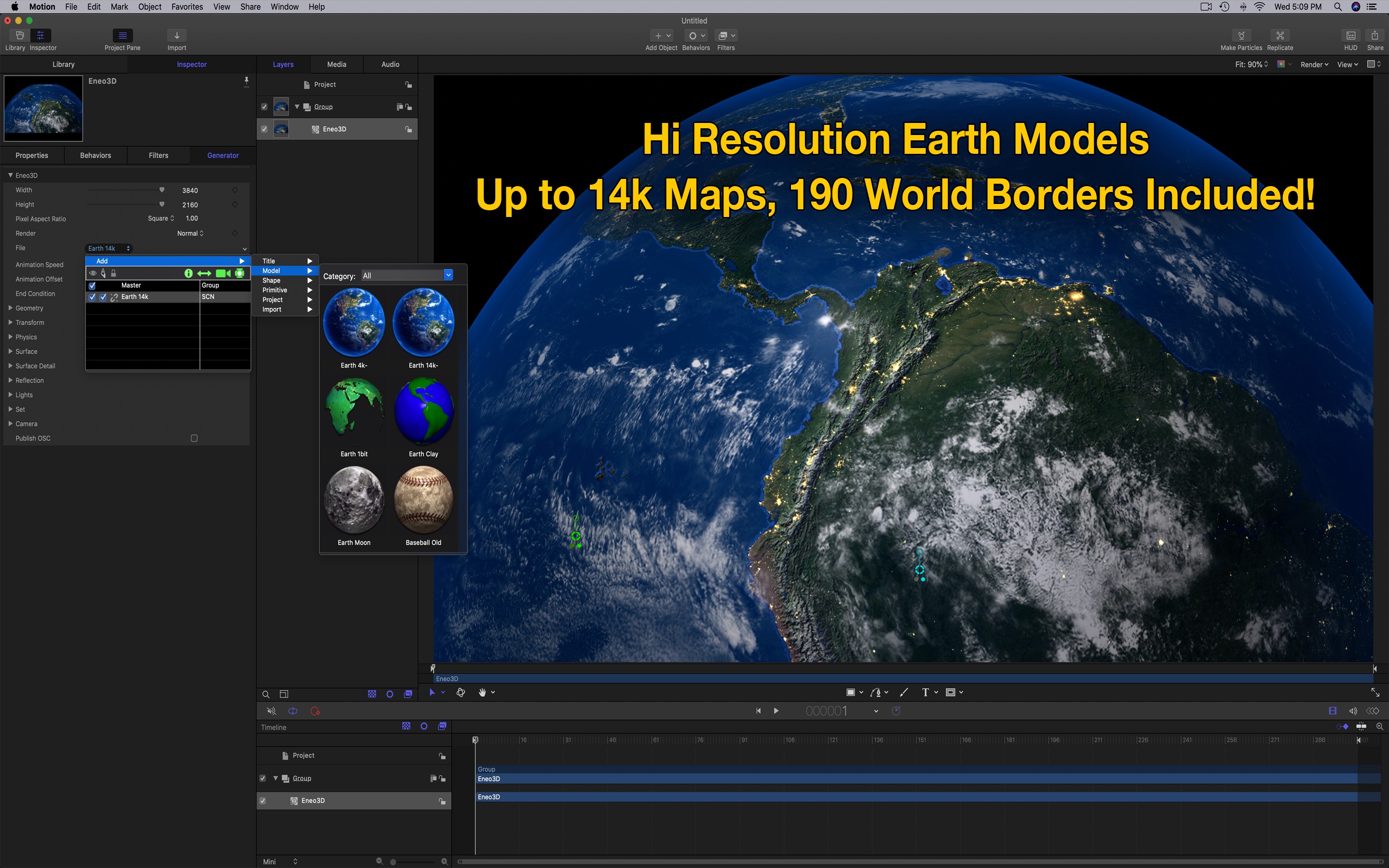Viewport: 1389px width, 868px height.
Task: Toggle loop playback icon
Action: point(293,711)
